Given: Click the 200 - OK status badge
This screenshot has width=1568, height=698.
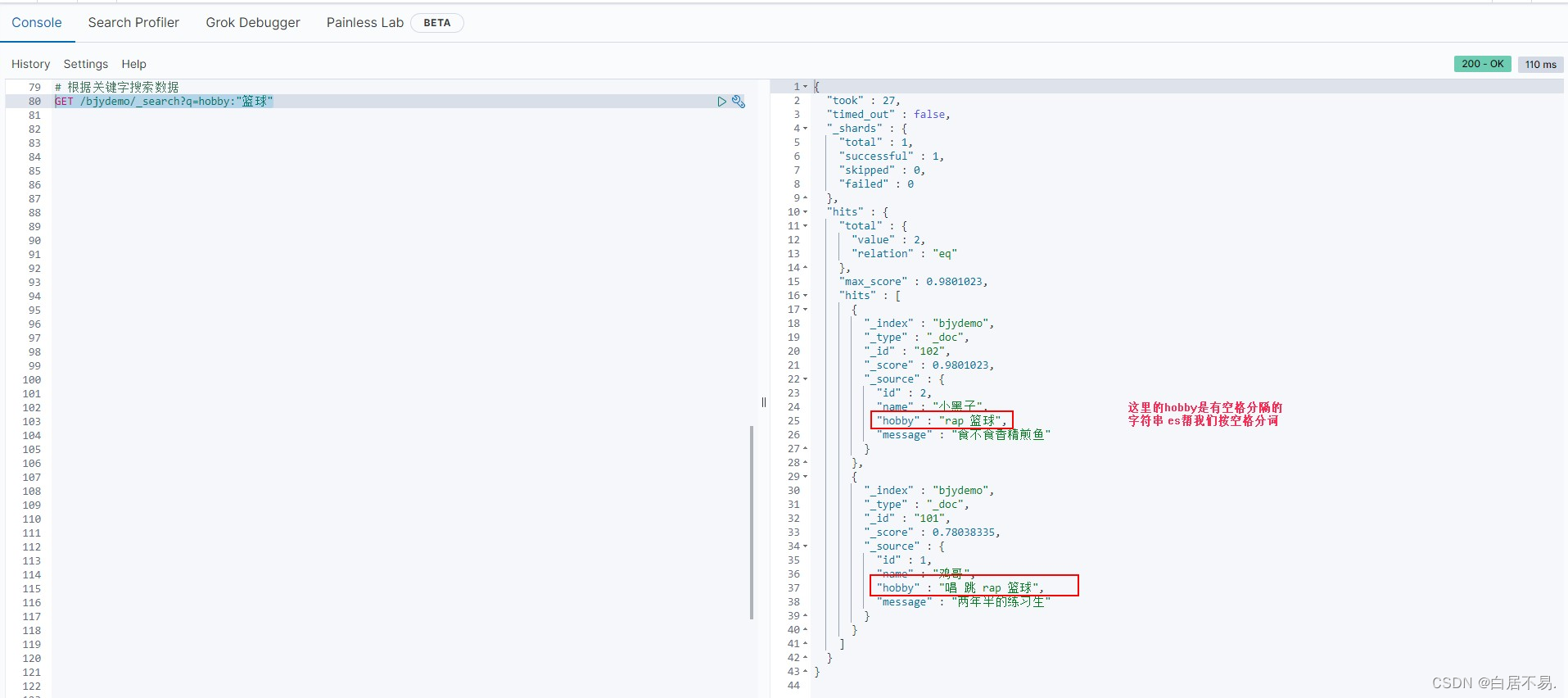Looking at the screenshot, I should 1483,64.
